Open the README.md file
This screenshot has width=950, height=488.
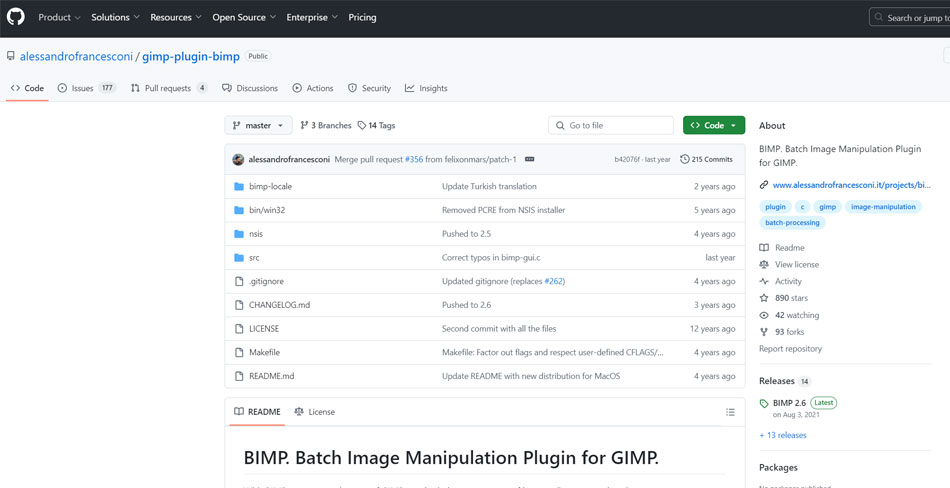point(271,376)
